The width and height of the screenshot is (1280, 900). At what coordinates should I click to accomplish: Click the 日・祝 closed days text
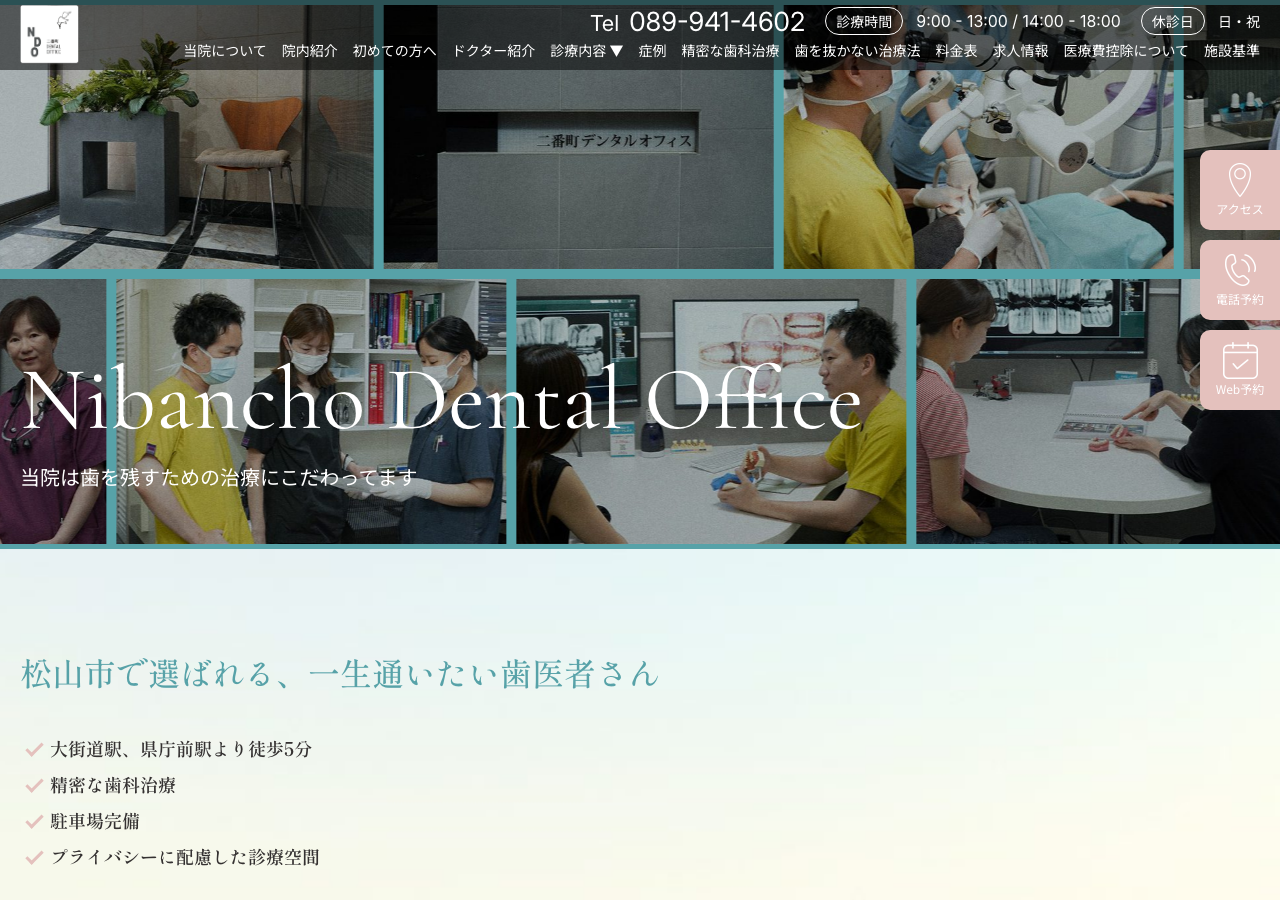(1239, 21)
